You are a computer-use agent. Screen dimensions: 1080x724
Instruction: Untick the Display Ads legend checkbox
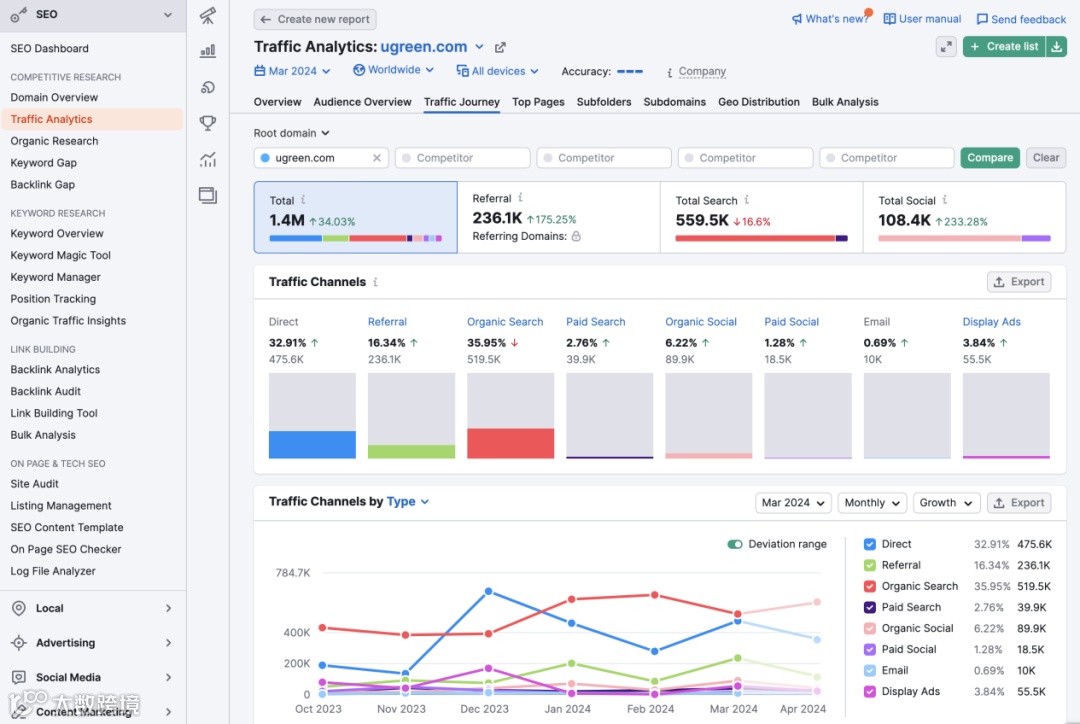(x=870, y=692)
